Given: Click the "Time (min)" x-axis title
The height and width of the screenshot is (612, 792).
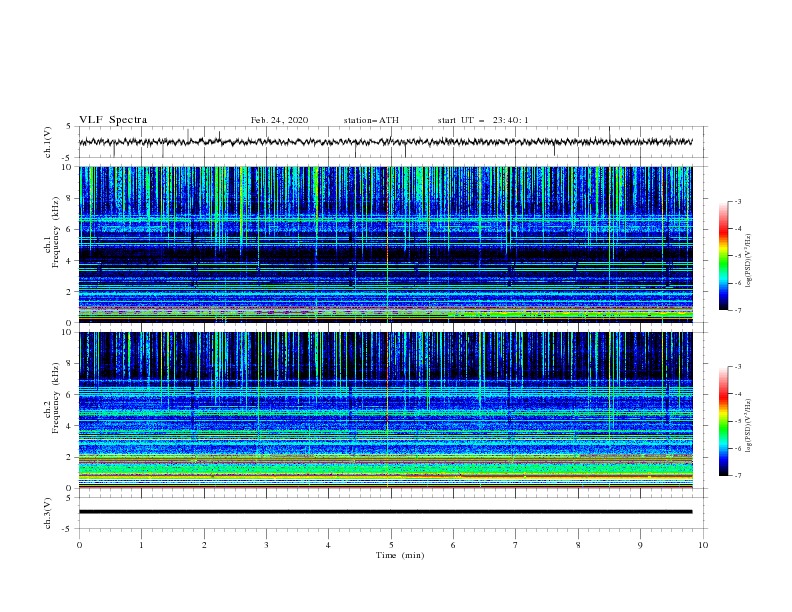Looking at the screenshot, I should (x=400, y=555).
